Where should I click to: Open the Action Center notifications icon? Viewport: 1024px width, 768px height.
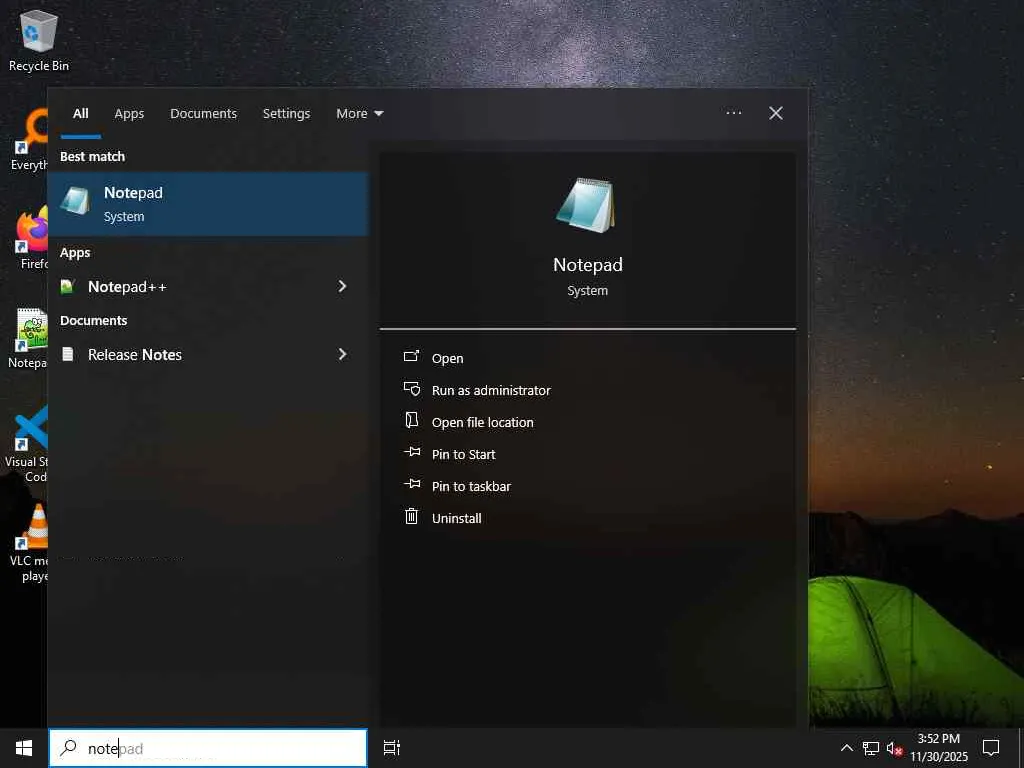[991, 748]
